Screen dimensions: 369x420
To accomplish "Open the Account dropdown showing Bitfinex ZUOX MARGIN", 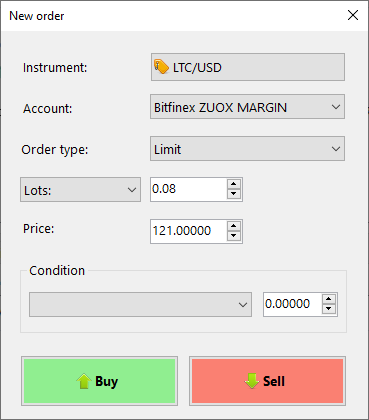I will [x=247, y=107].
